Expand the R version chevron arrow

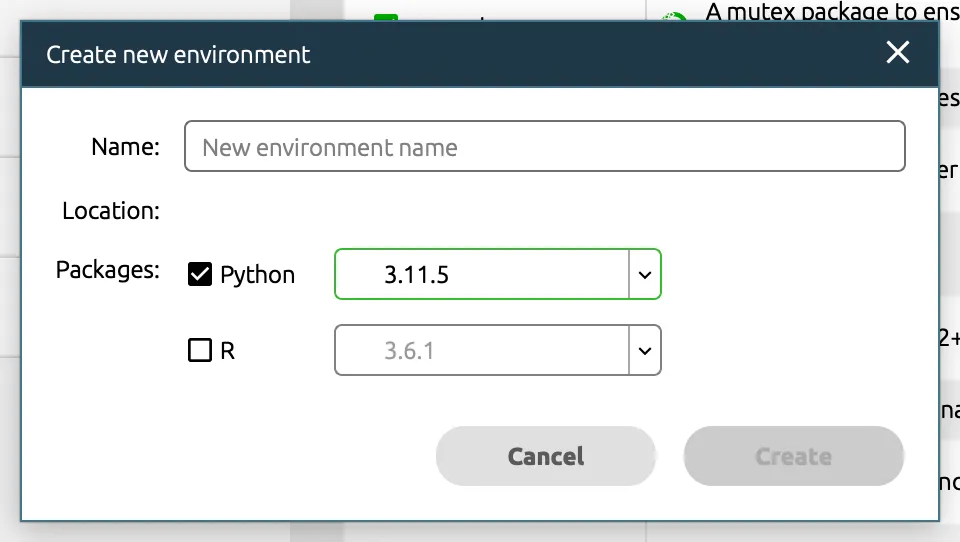[645, 351]
